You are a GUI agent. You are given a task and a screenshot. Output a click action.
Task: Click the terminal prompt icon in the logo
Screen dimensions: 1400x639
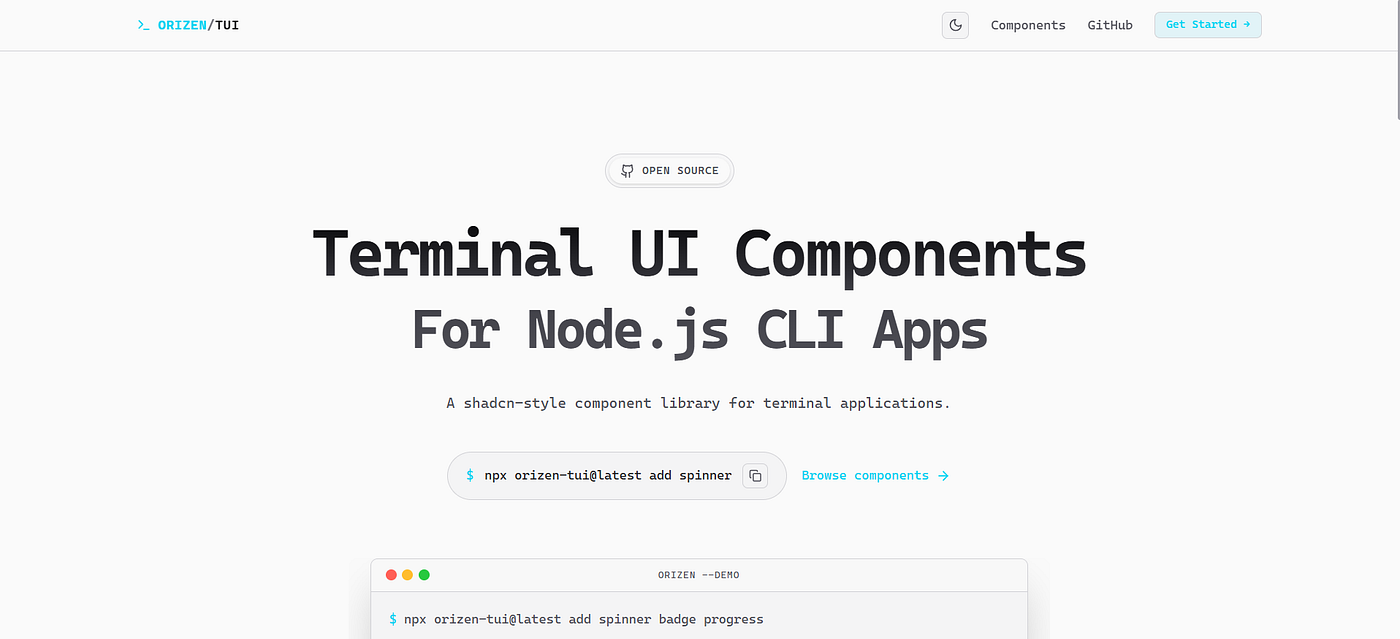143,25
